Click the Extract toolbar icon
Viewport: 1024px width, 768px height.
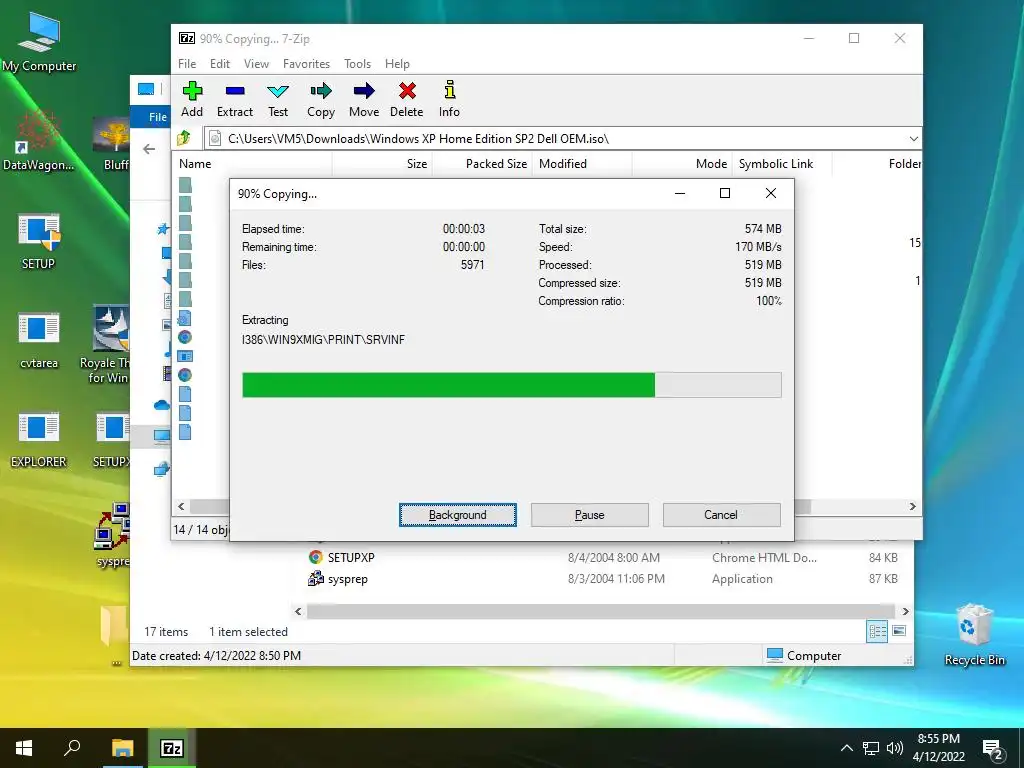coord(234,99)
